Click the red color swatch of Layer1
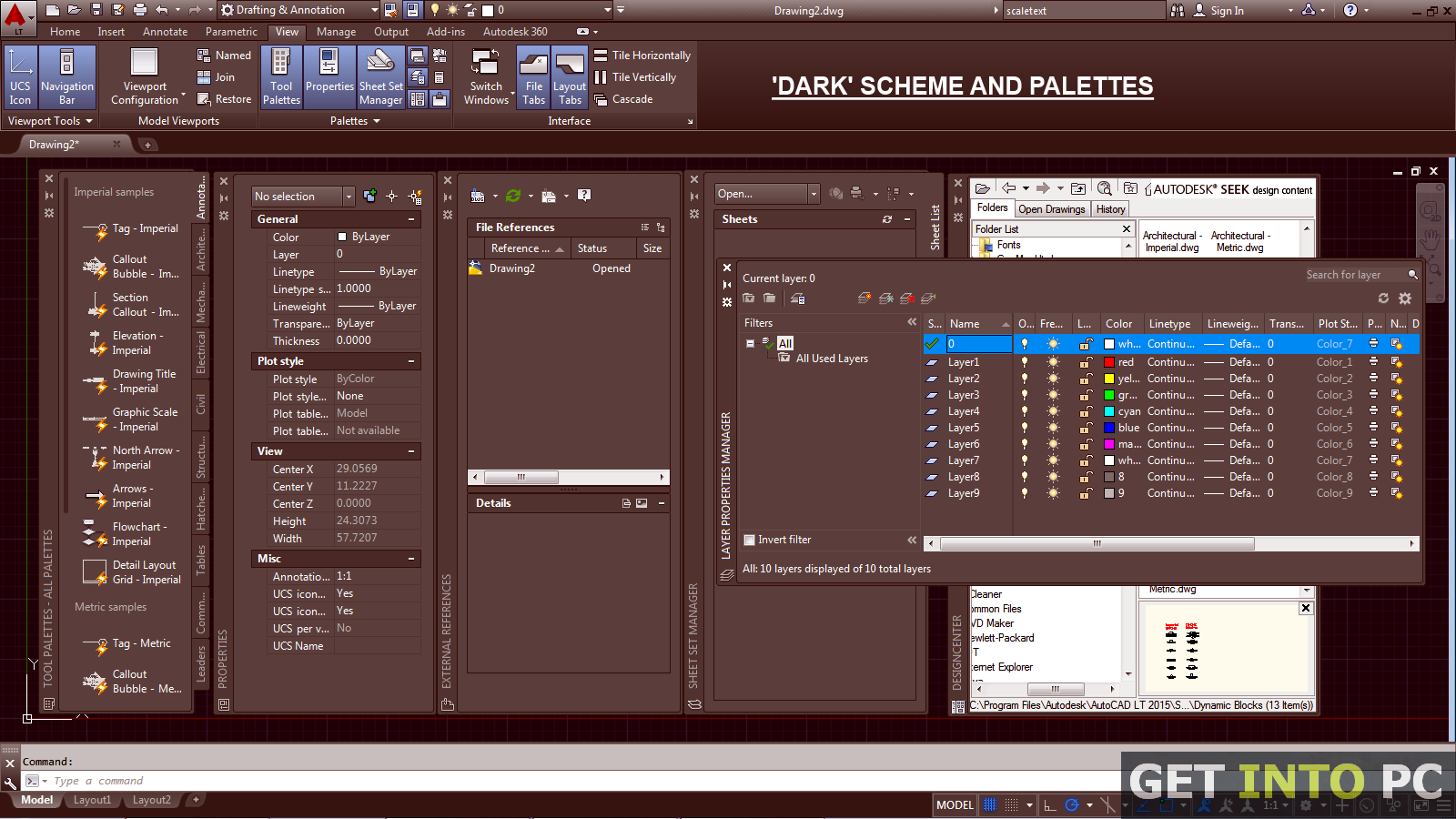 tap(1109, 362)
